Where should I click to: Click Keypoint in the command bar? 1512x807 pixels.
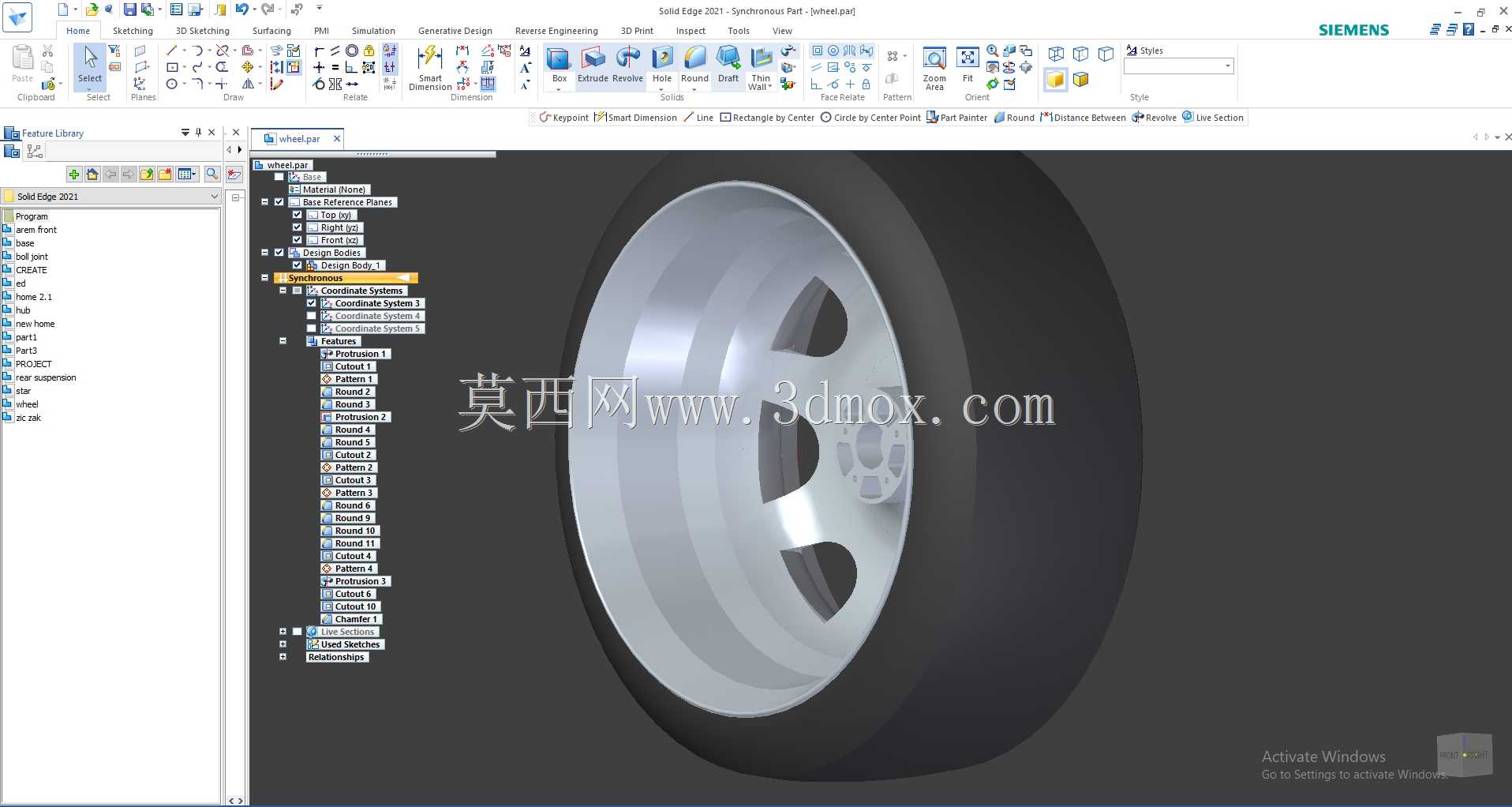(x=564, y=118)
